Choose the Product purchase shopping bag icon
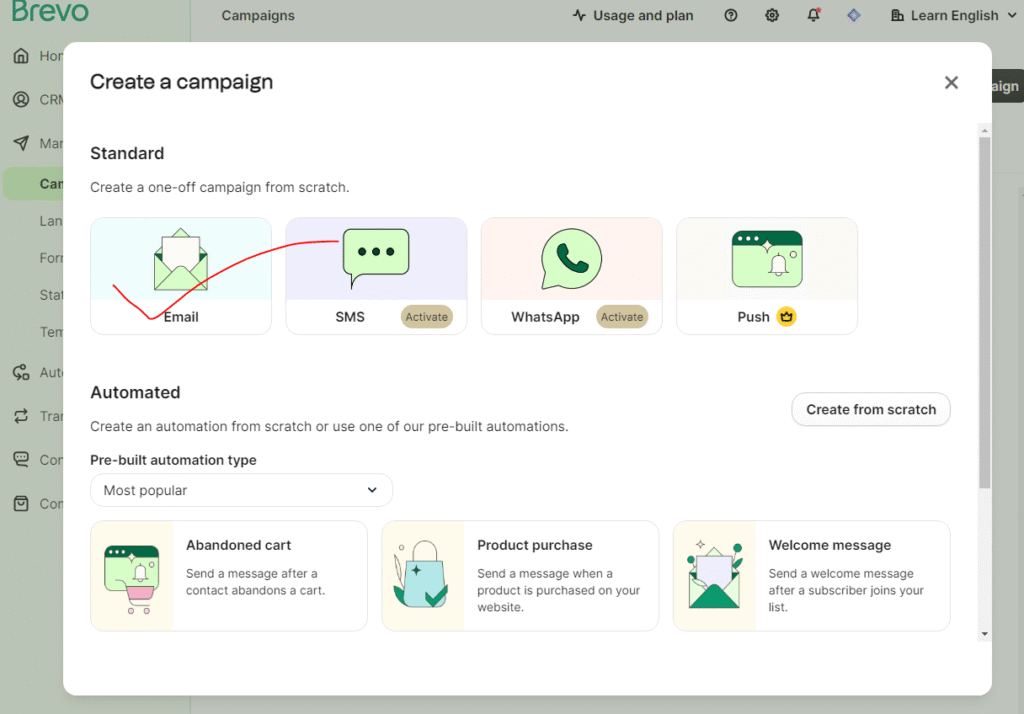This screenshot has height=714, width=1024. (x=423, y=576)
